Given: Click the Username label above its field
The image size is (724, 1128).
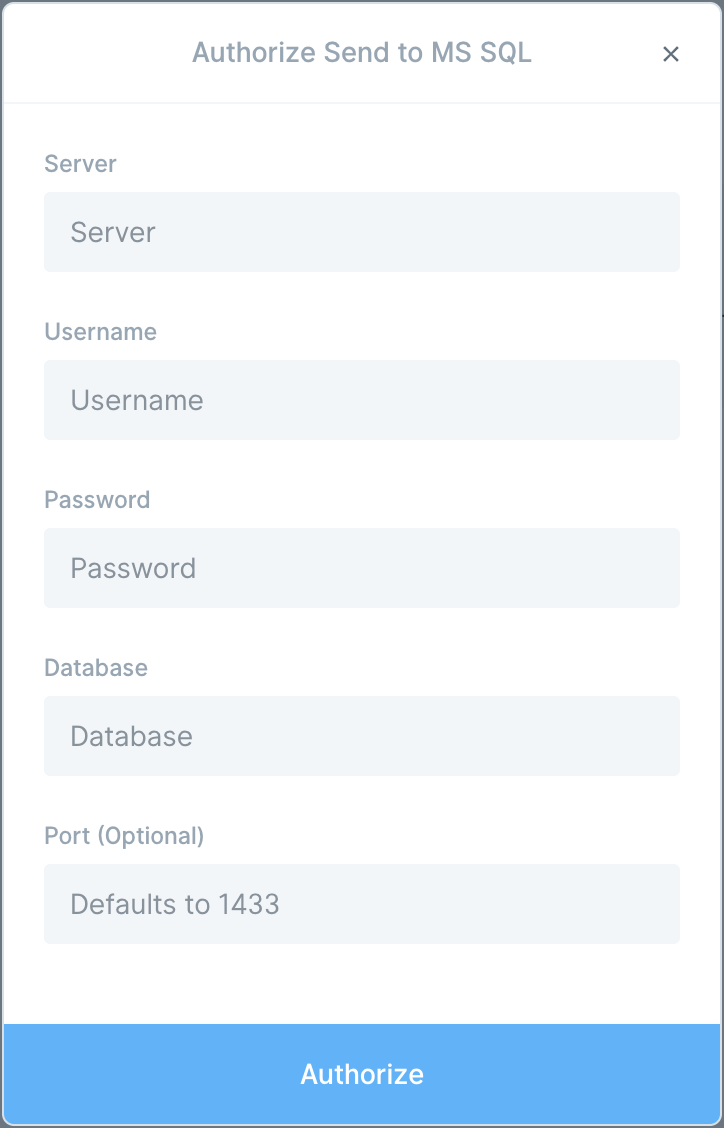Looking at the screenshot, I should (x=100, y=332).
